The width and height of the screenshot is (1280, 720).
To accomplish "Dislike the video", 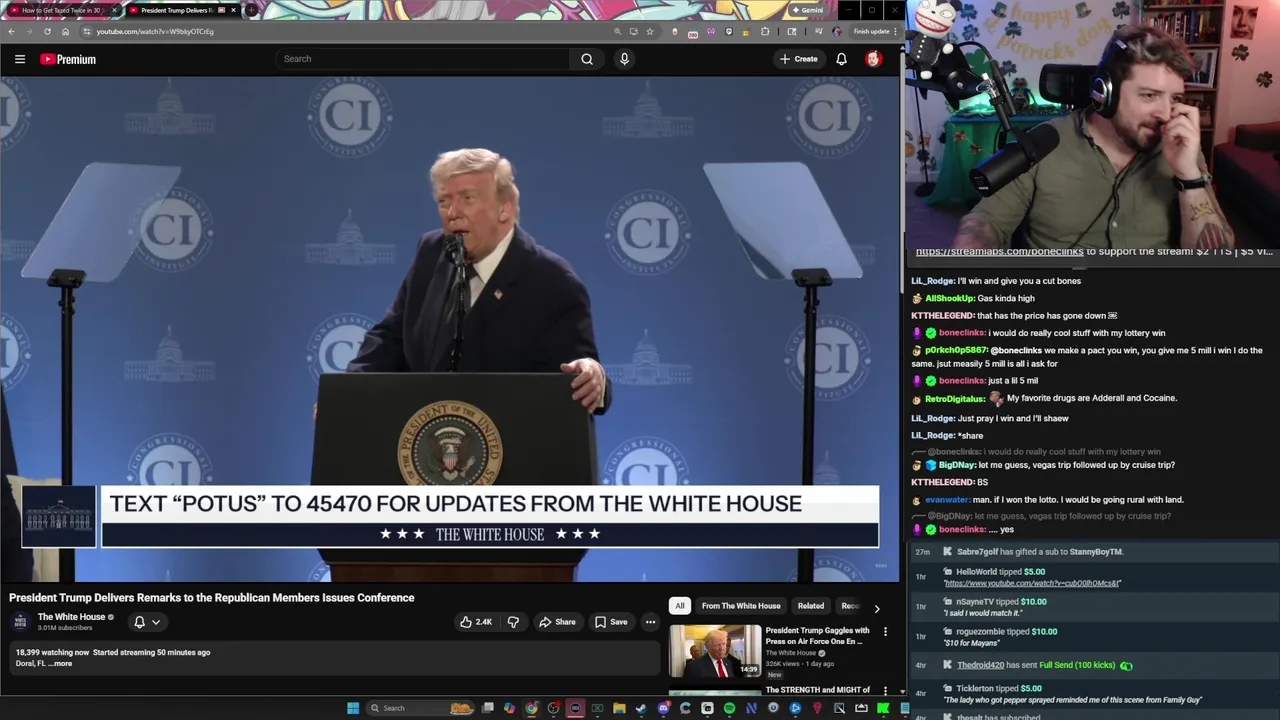I will 513,622.
